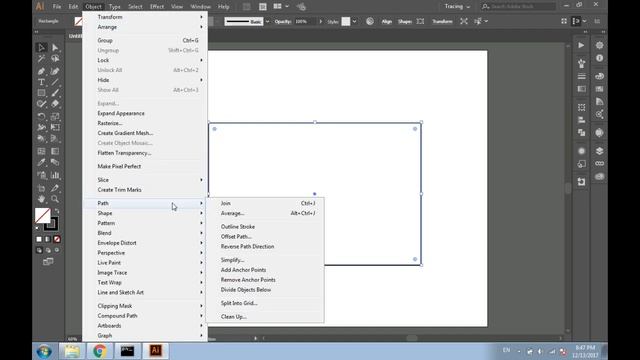Screen dimensions: 640x360
Task: Select the Type tool
Action: point(41,82)
